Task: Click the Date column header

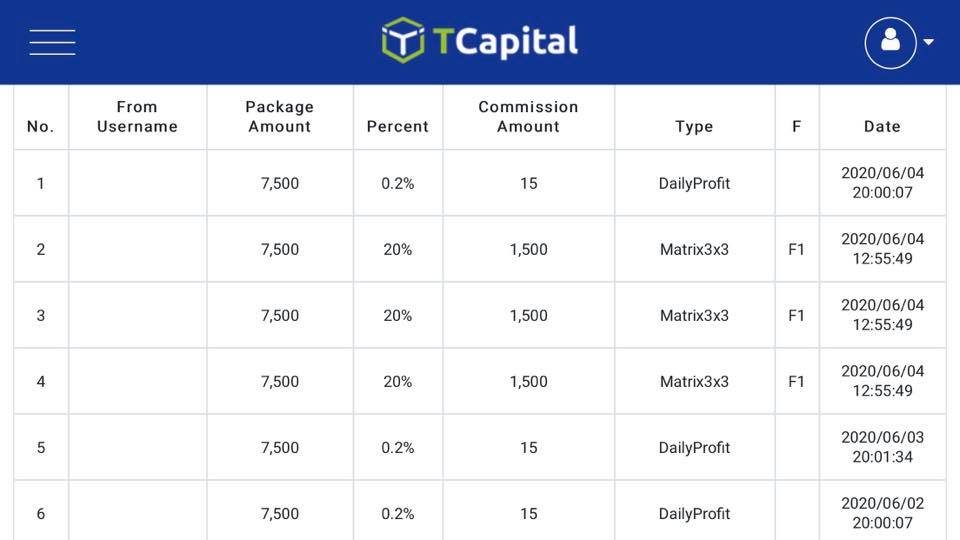Action: click(882, 127)
